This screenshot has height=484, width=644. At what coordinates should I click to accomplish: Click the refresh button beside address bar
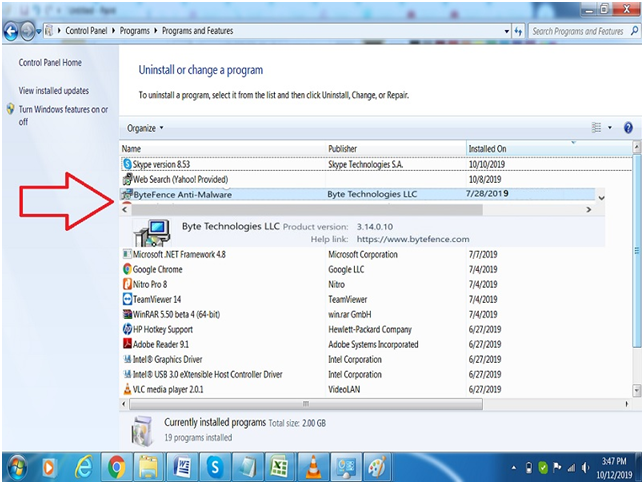518,31
